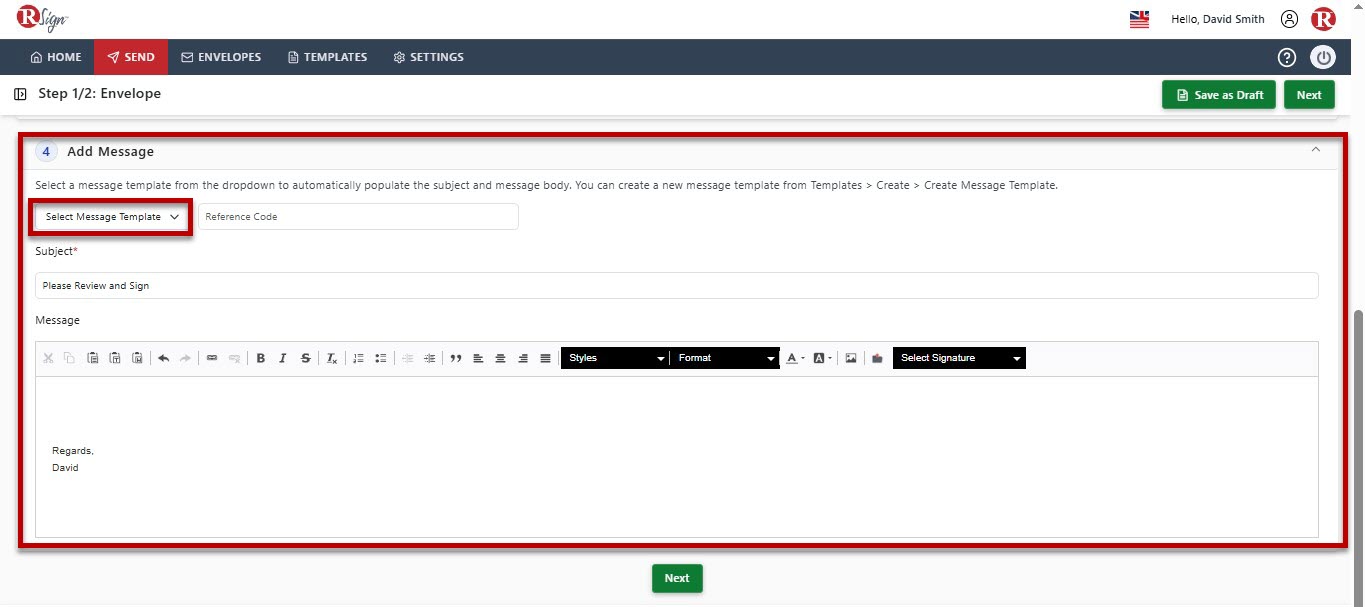Viewport: 1365px width, 607px height.
Task: Toggle bold formatting
Action: pyautogui.click(x=261, y=358)
